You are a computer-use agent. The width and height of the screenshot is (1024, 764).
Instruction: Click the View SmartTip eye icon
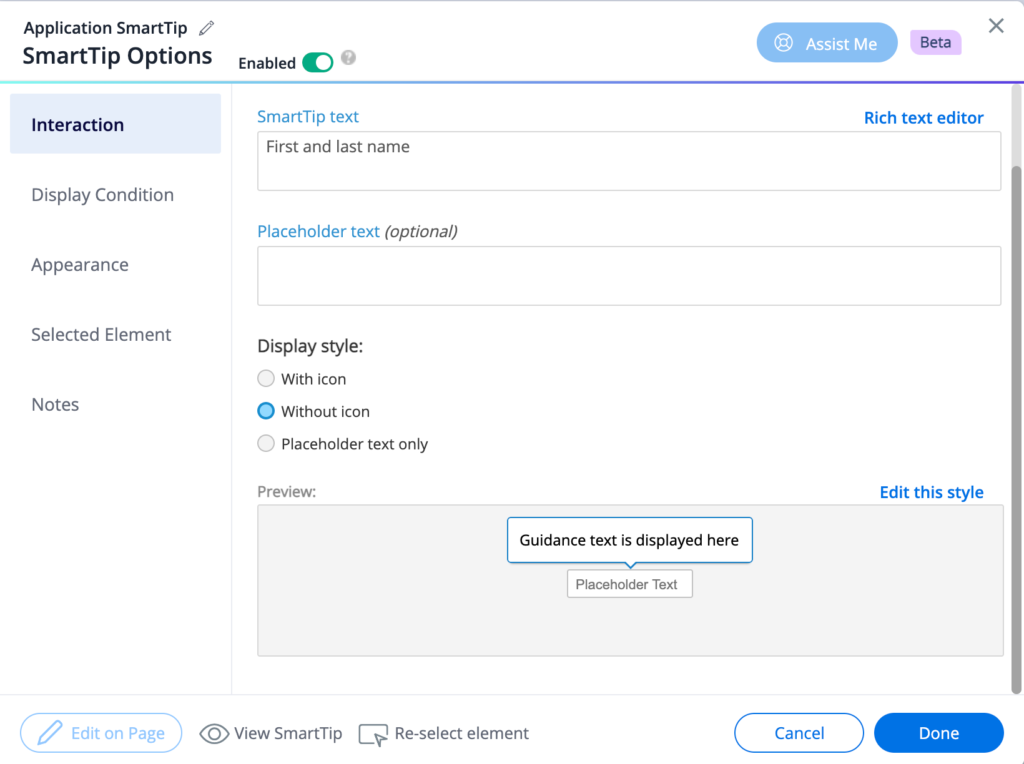coord(214,733)
